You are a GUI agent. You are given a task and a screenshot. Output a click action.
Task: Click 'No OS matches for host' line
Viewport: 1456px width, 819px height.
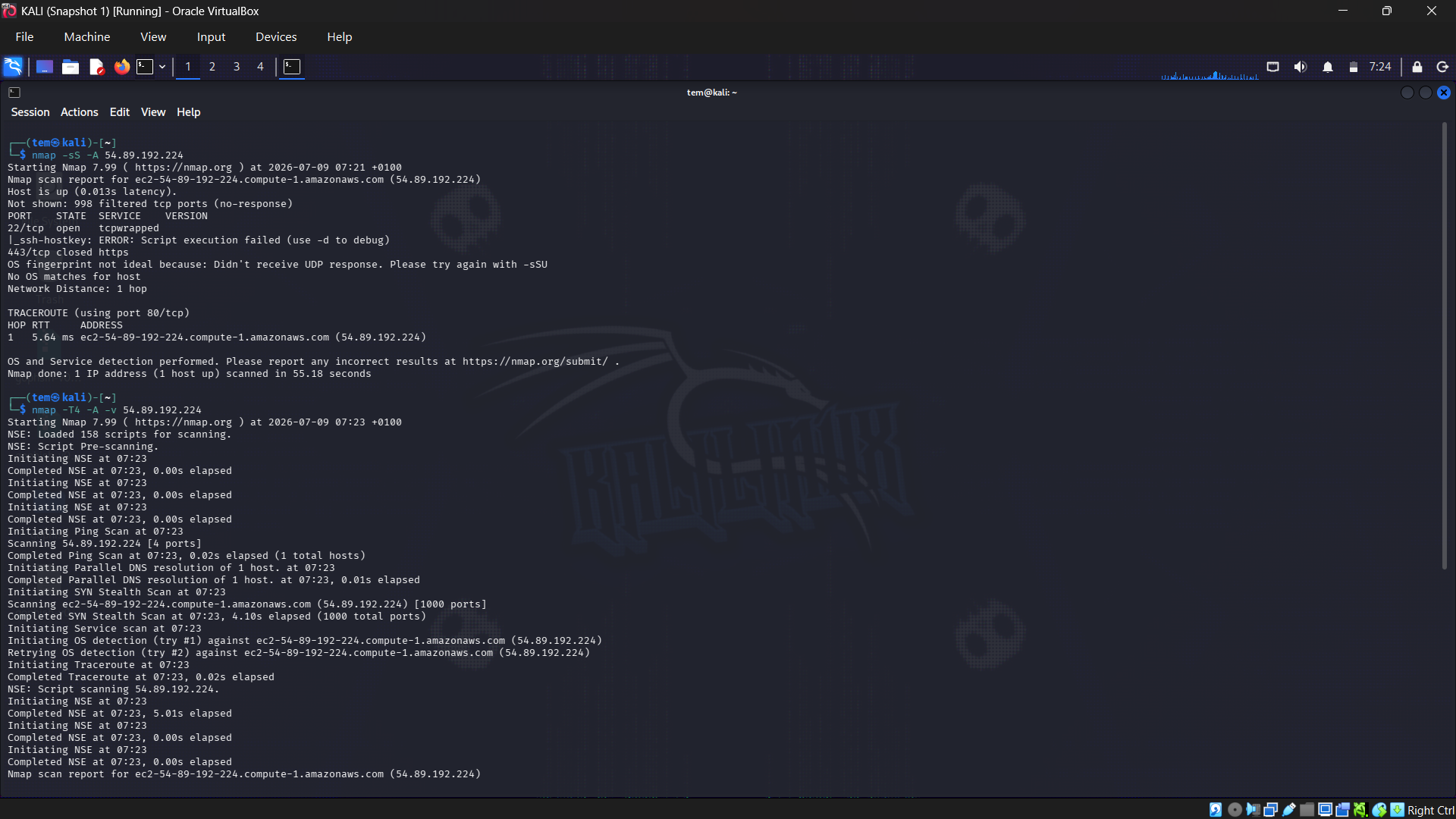point(74,277)
